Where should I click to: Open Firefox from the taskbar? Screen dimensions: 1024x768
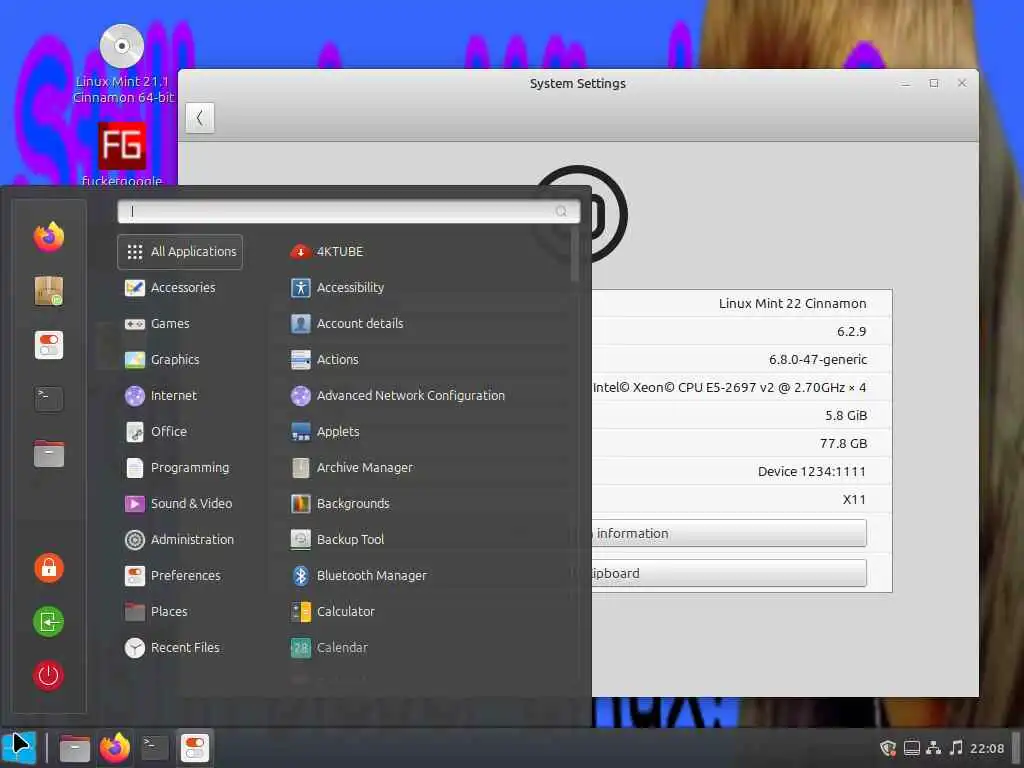pos(115,748)
